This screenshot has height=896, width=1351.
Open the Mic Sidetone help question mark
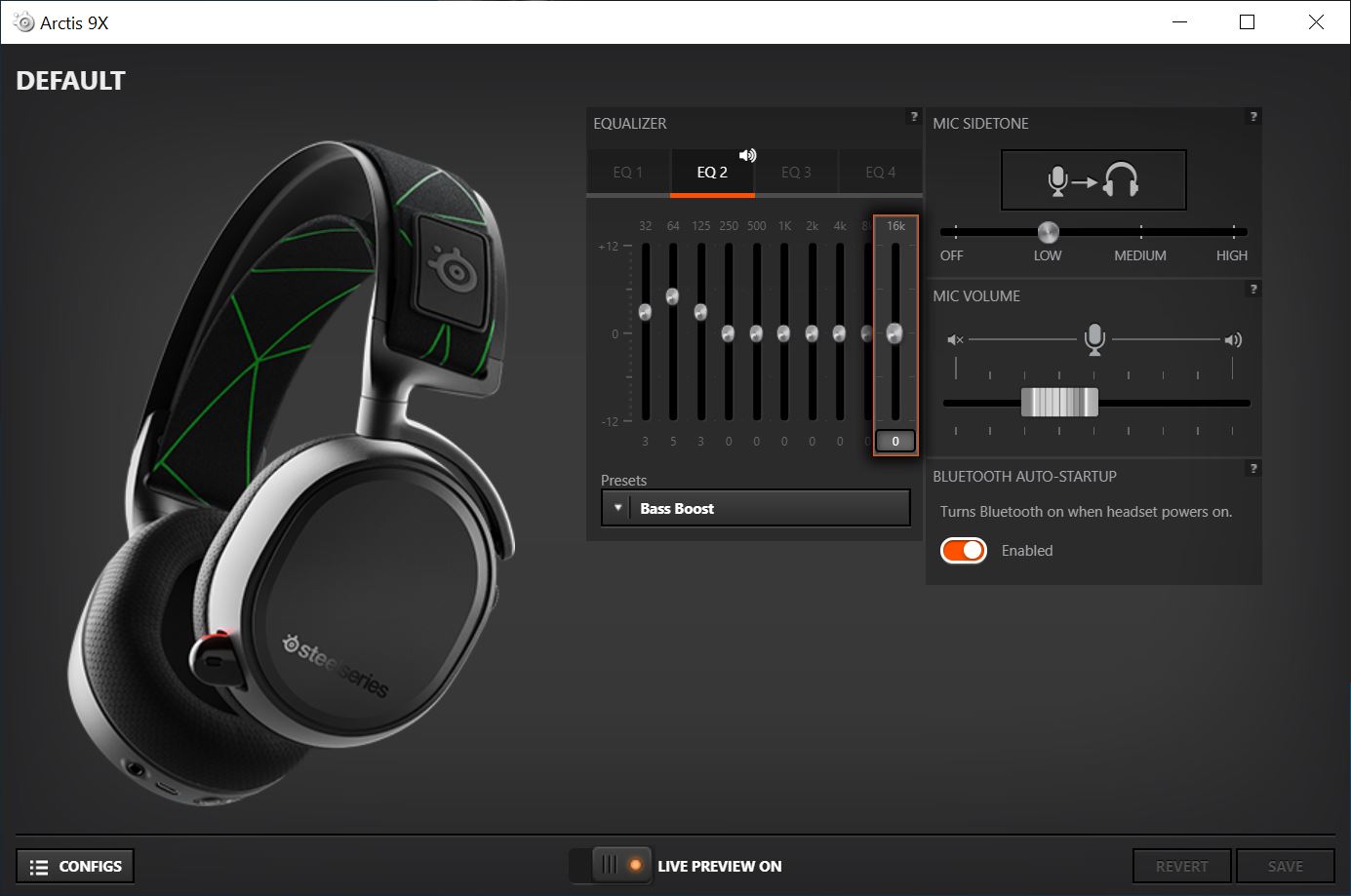(1253, 116)
